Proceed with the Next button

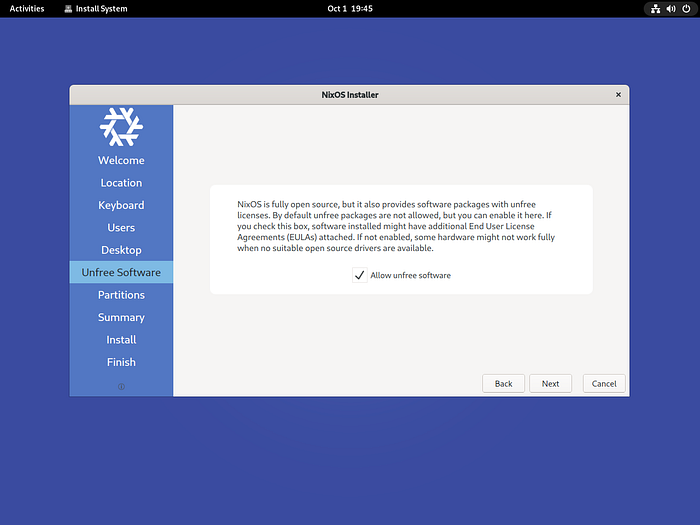point(550,383)
